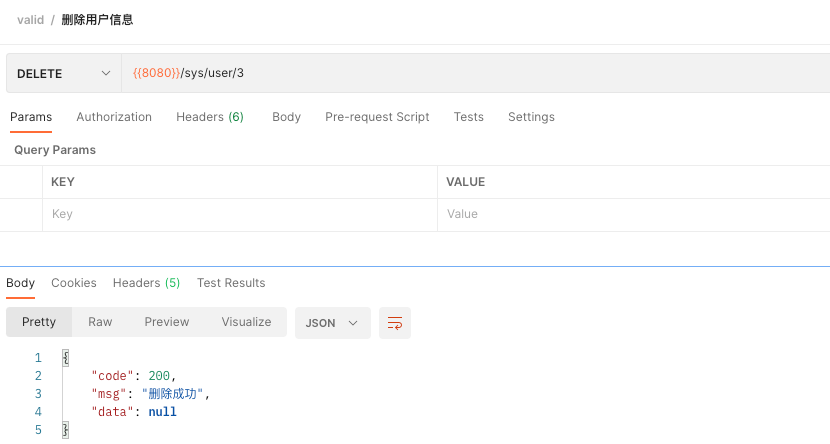The width and height of the screenshot is (830, 444).
Task: Select the request Body tab
Action: click(286, 117)
